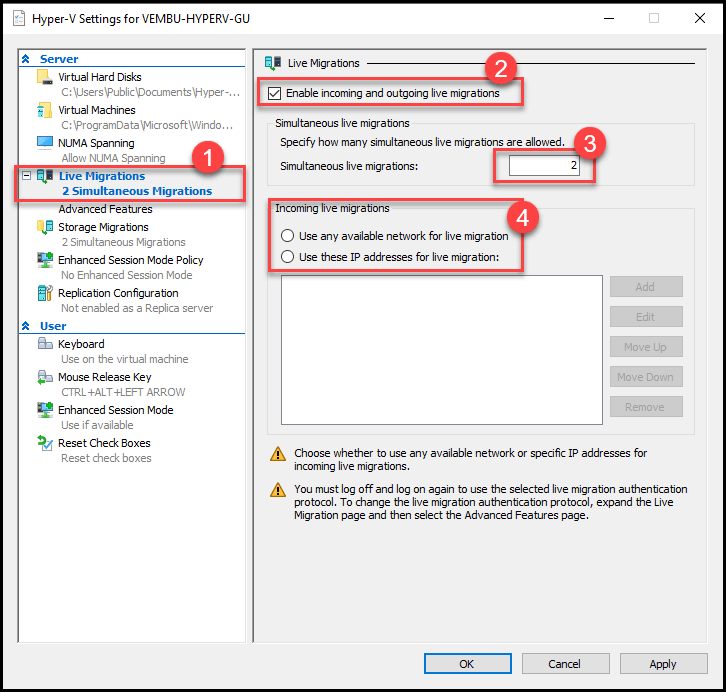The width and height of the screenshot is (726, 692).
Task: Click the Replication Configuration icon
Action: [x=44, y=293]
